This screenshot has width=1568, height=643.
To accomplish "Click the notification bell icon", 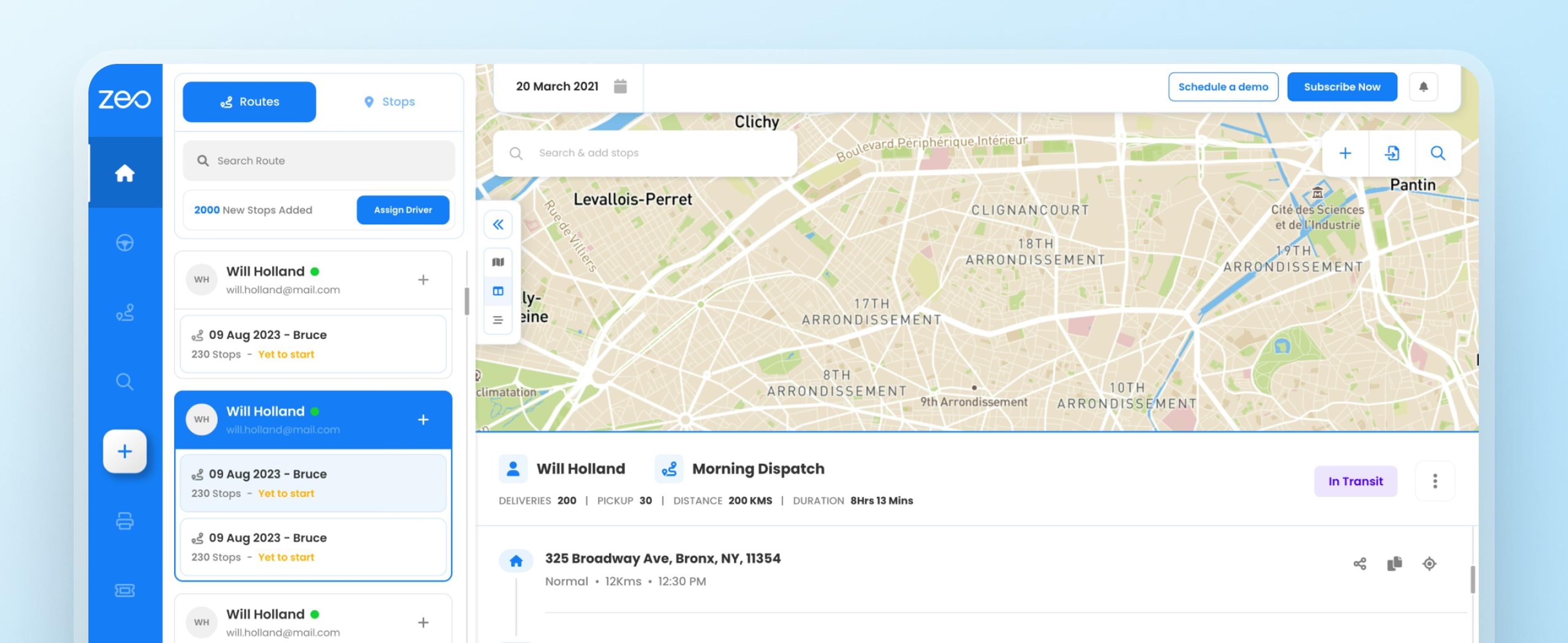I will click(x=1423, y=87).
